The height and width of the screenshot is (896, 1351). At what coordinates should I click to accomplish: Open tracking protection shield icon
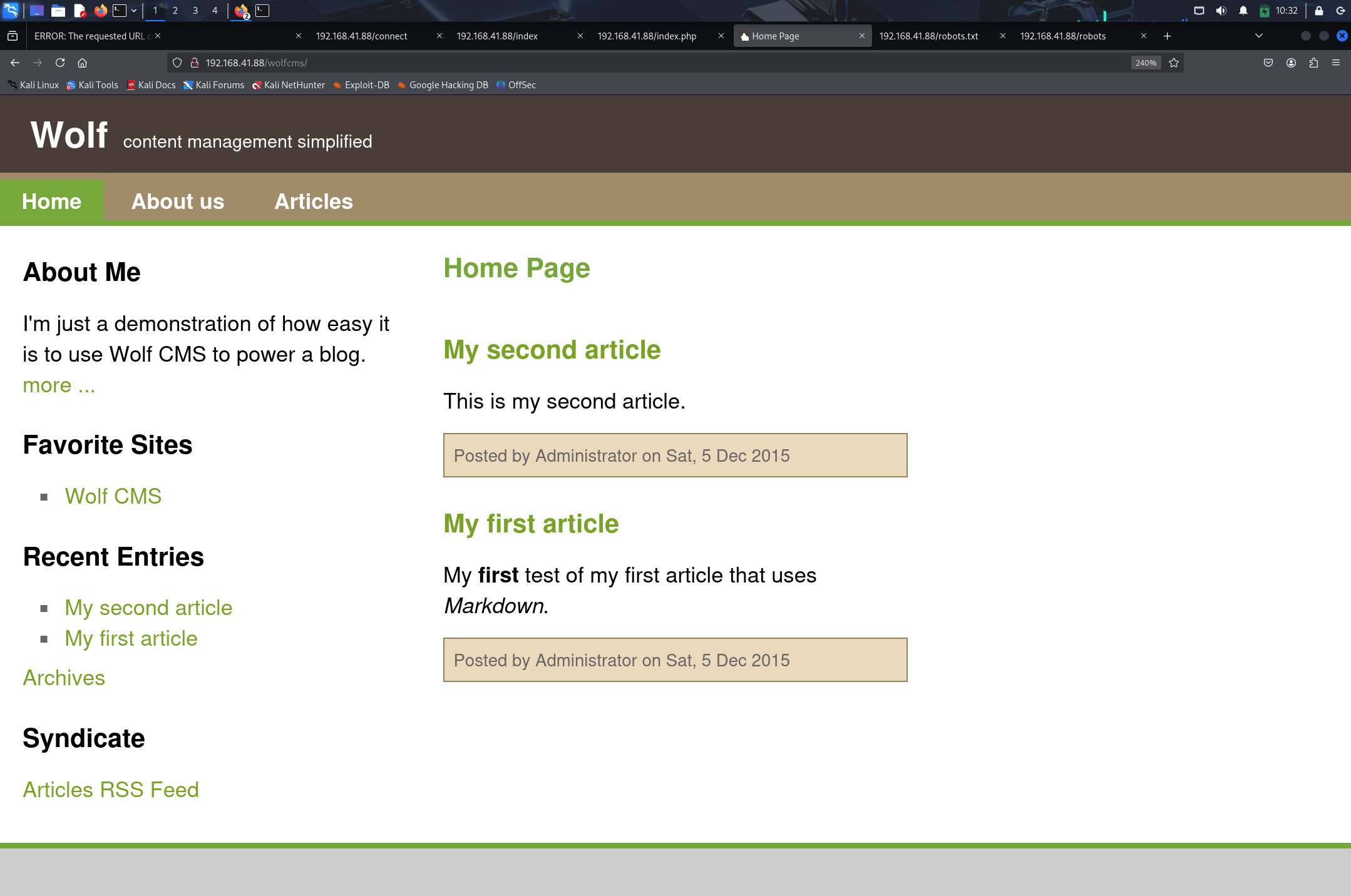click(177, 63)
